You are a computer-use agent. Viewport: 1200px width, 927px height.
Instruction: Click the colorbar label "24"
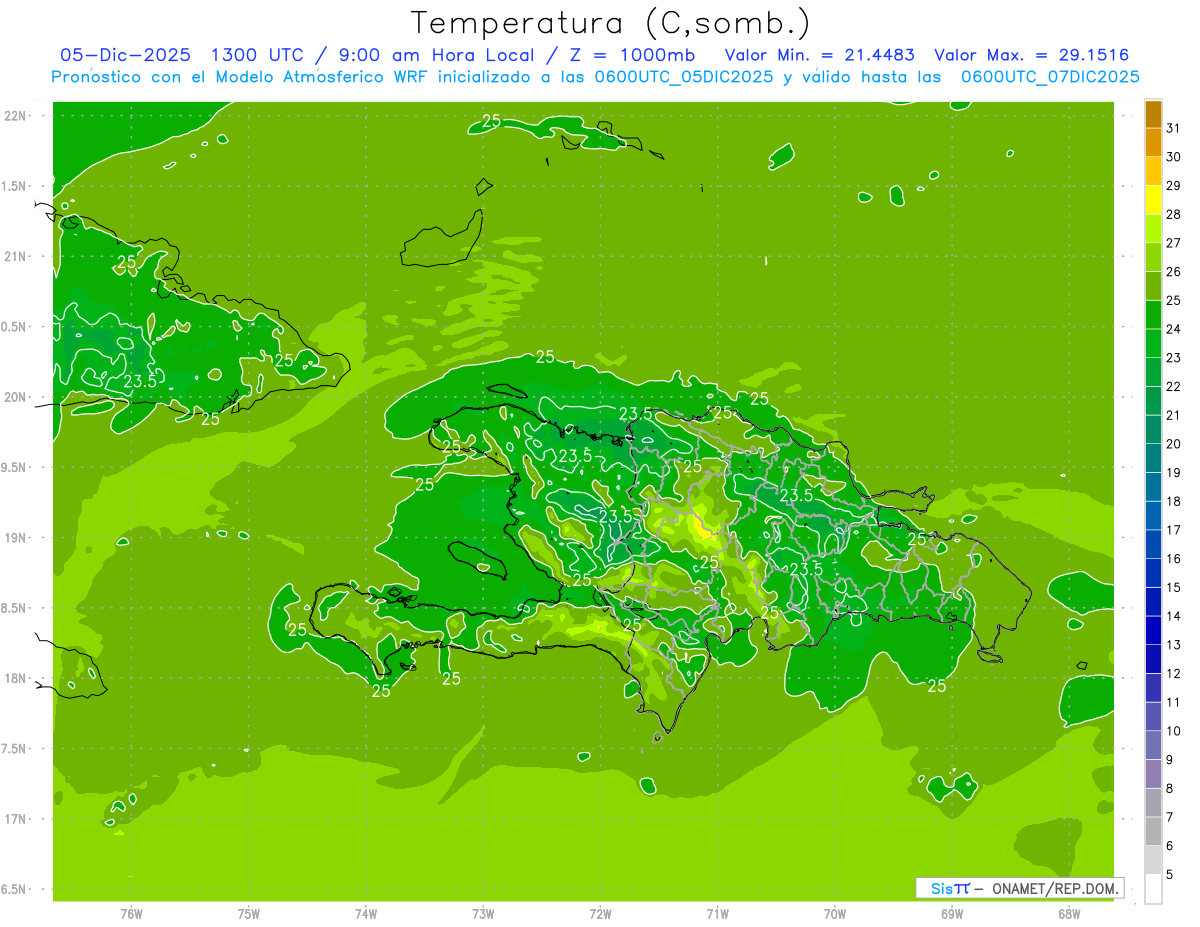point(1174,329)
